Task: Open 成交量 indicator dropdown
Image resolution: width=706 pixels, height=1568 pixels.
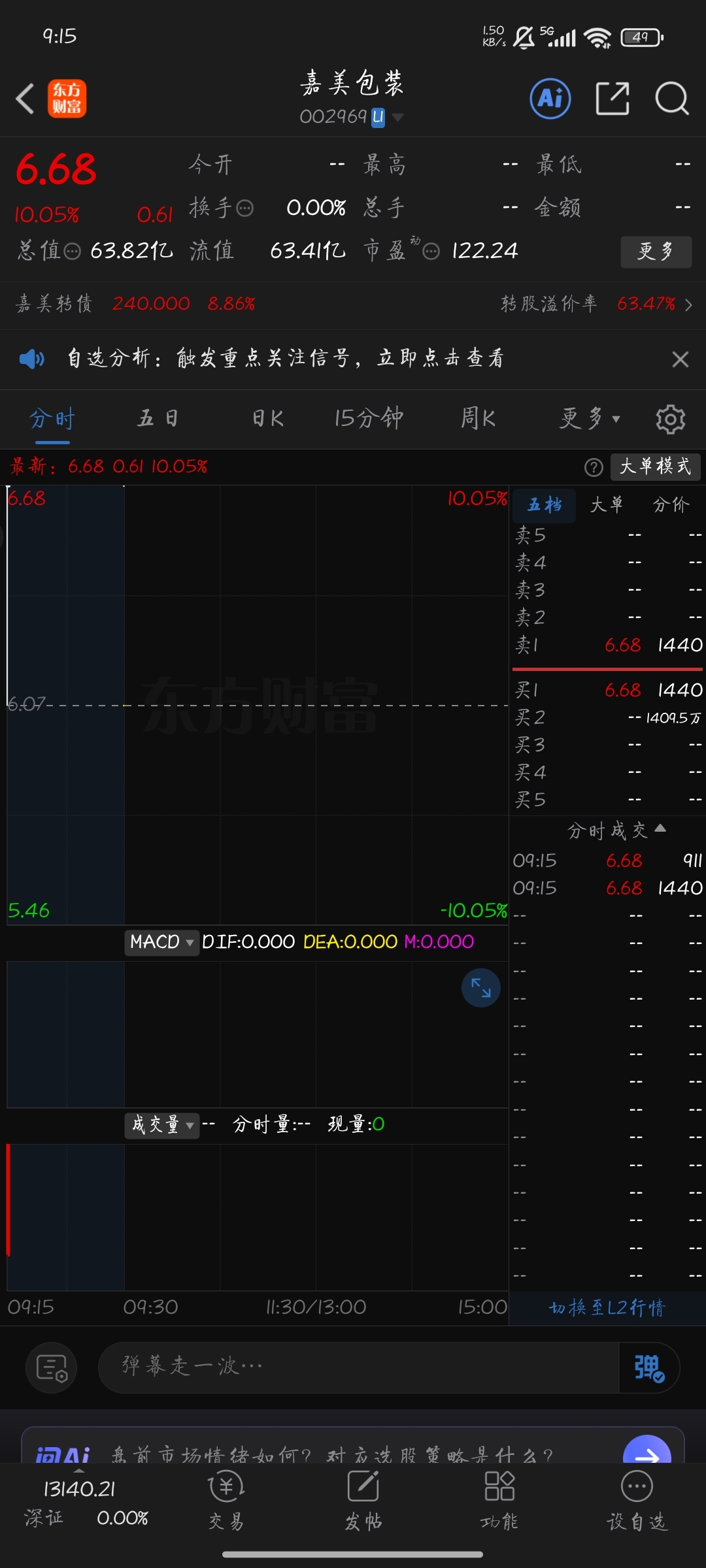Action: [x=161, y=1125]
